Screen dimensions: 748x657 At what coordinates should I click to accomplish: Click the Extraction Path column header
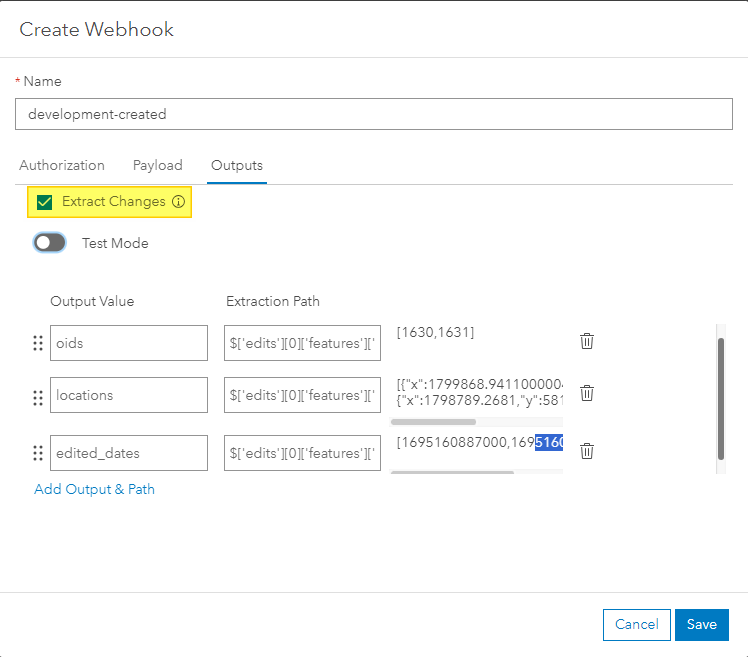(x=273, y=302)
